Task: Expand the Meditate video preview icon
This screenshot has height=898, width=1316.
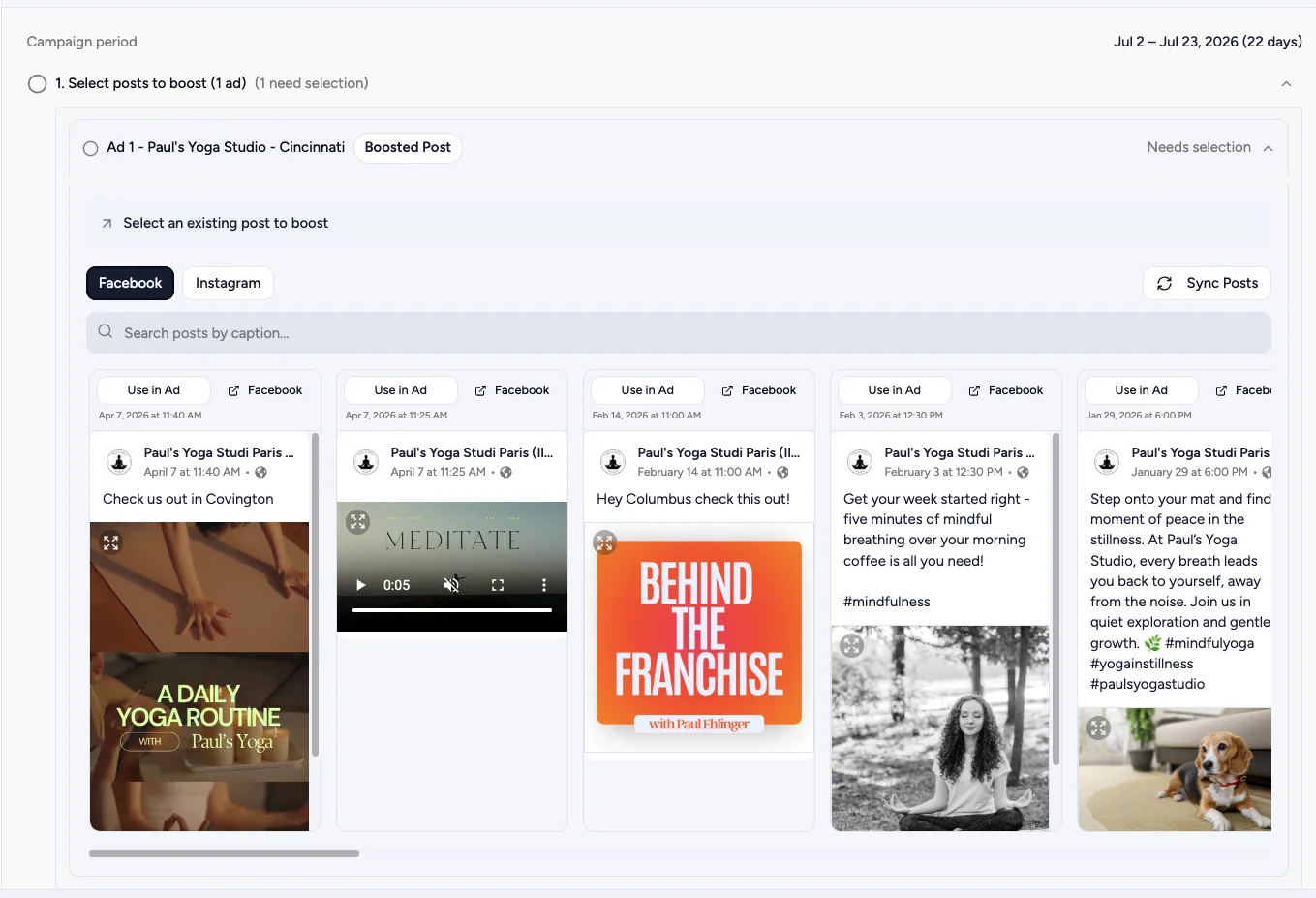Action: tap(358, 521)
